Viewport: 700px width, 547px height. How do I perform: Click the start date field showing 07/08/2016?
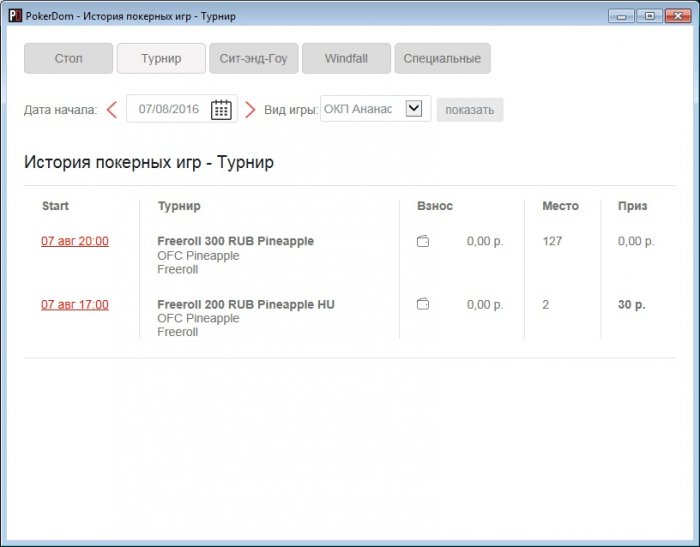[x=169, y=110]
